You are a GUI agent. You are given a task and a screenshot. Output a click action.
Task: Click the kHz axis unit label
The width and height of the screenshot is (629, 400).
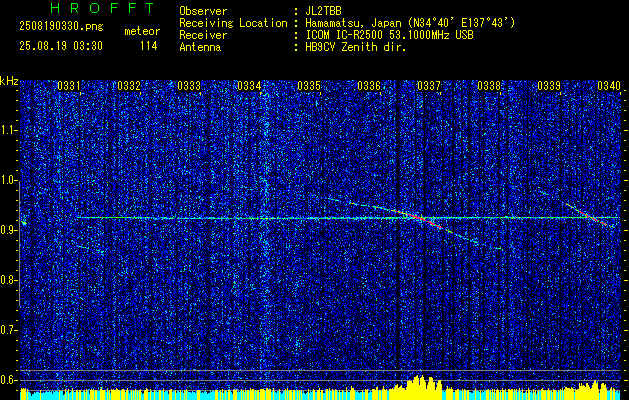tap(9, 81)
